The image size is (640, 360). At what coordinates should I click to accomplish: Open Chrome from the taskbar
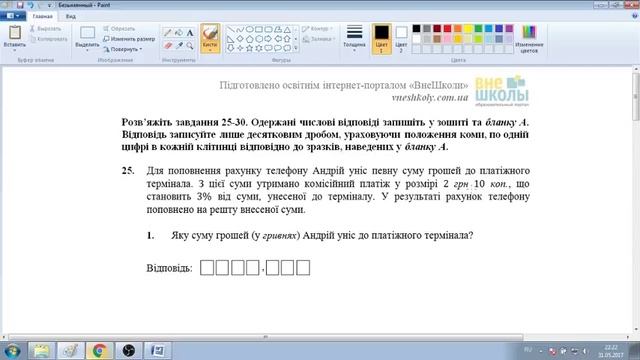coord(99,351)
